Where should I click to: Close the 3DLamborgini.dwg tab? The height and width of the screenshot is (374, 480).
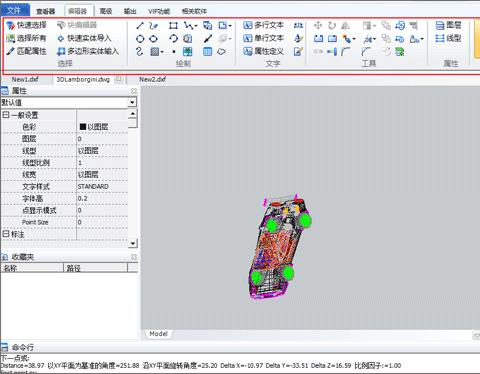[118, 79]
